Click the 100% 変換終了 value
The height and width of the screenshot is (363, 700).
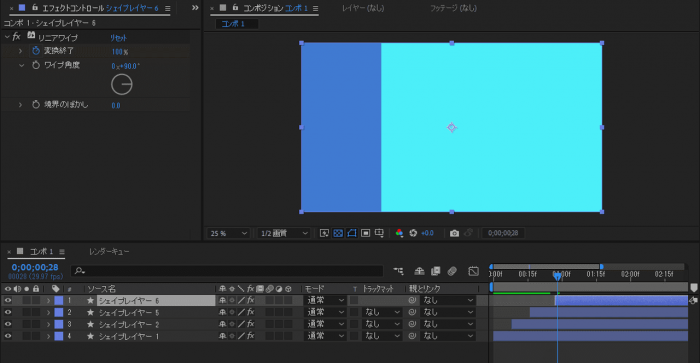tap(120, 52)
